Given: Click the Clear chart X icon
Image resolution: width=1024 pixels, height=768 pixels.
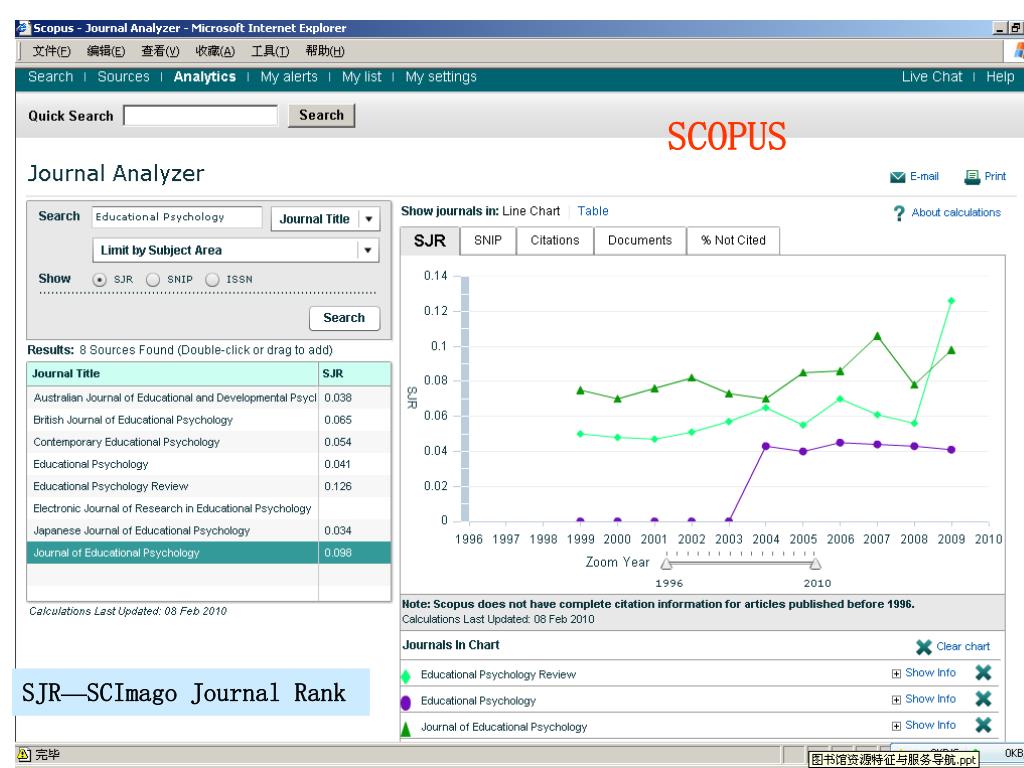Looking at the screenshot, I should click(x=923, y=647).
